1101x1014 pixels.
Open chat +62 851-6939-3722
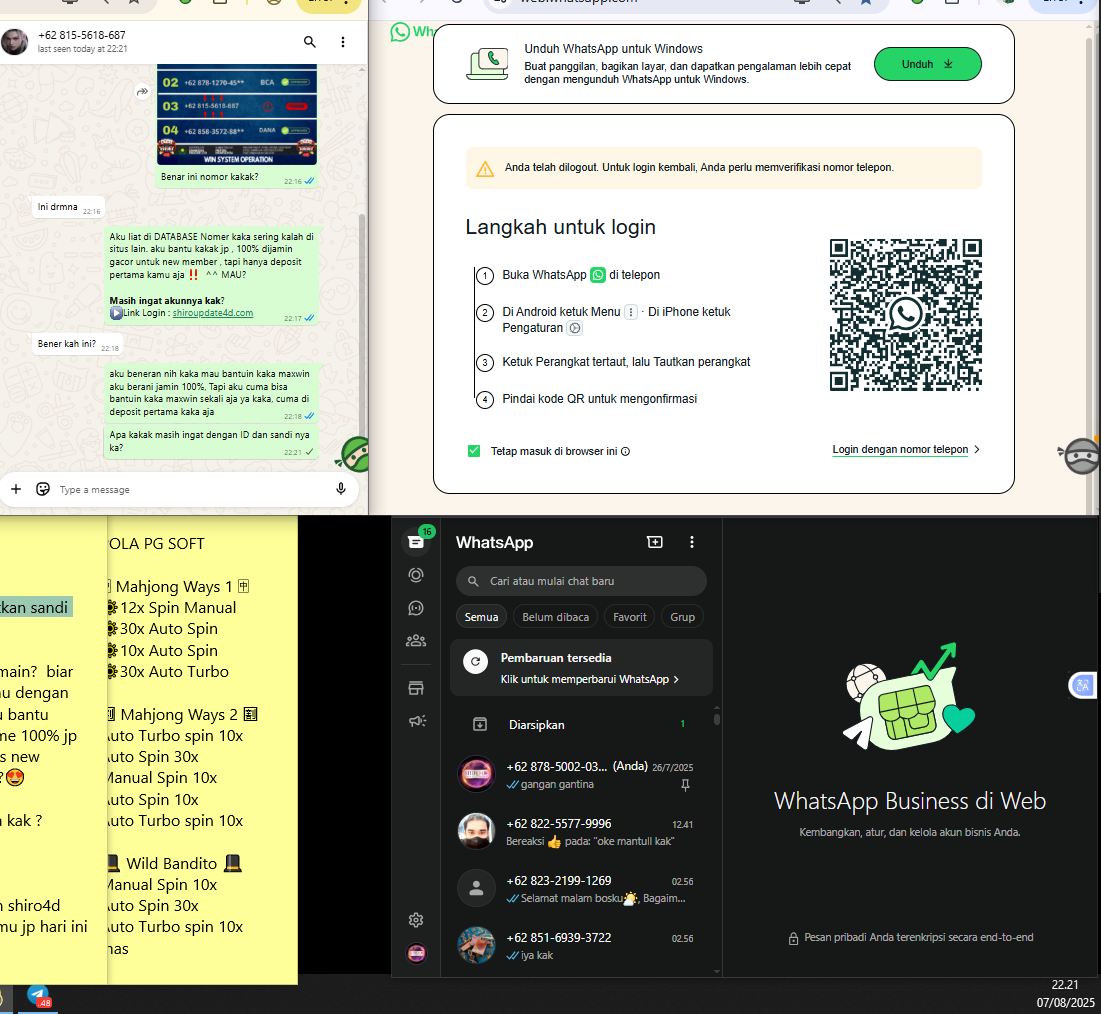(581, 946)
